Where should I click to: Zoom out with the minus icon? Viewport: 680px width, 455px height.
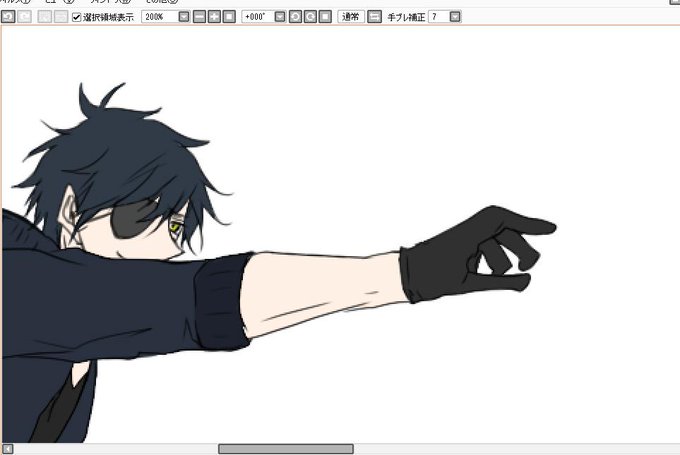199,17
